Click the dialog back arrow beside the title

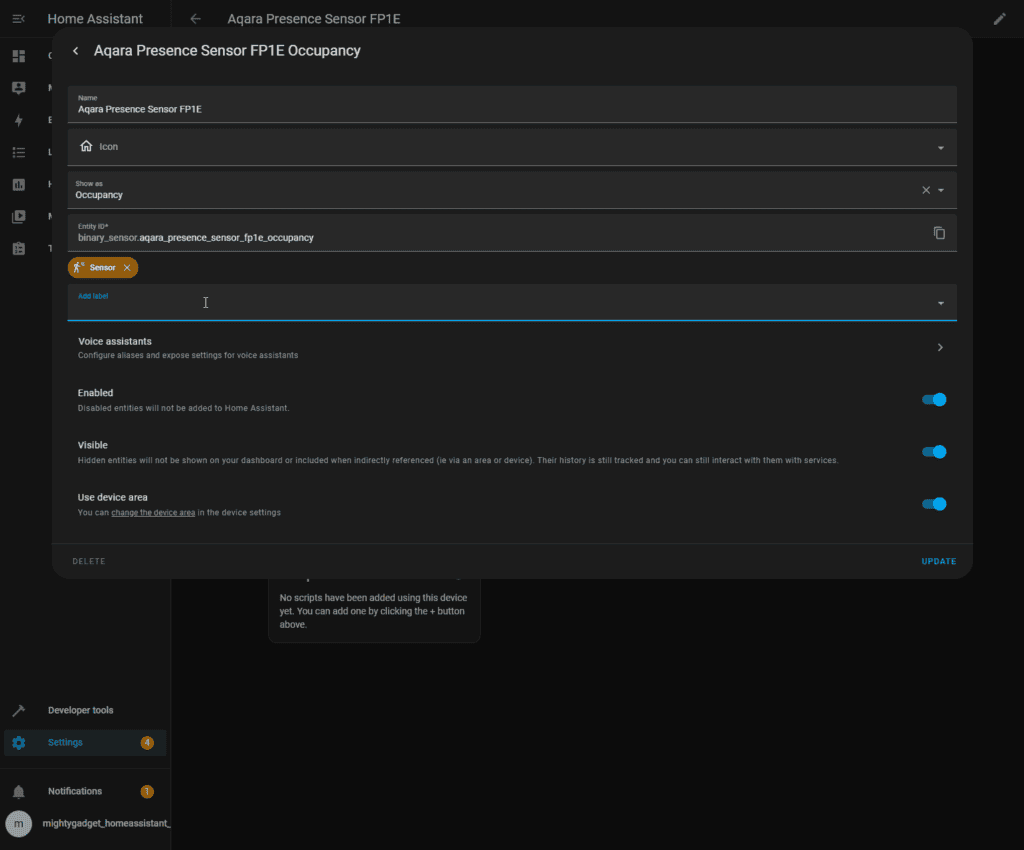point(75,51)
